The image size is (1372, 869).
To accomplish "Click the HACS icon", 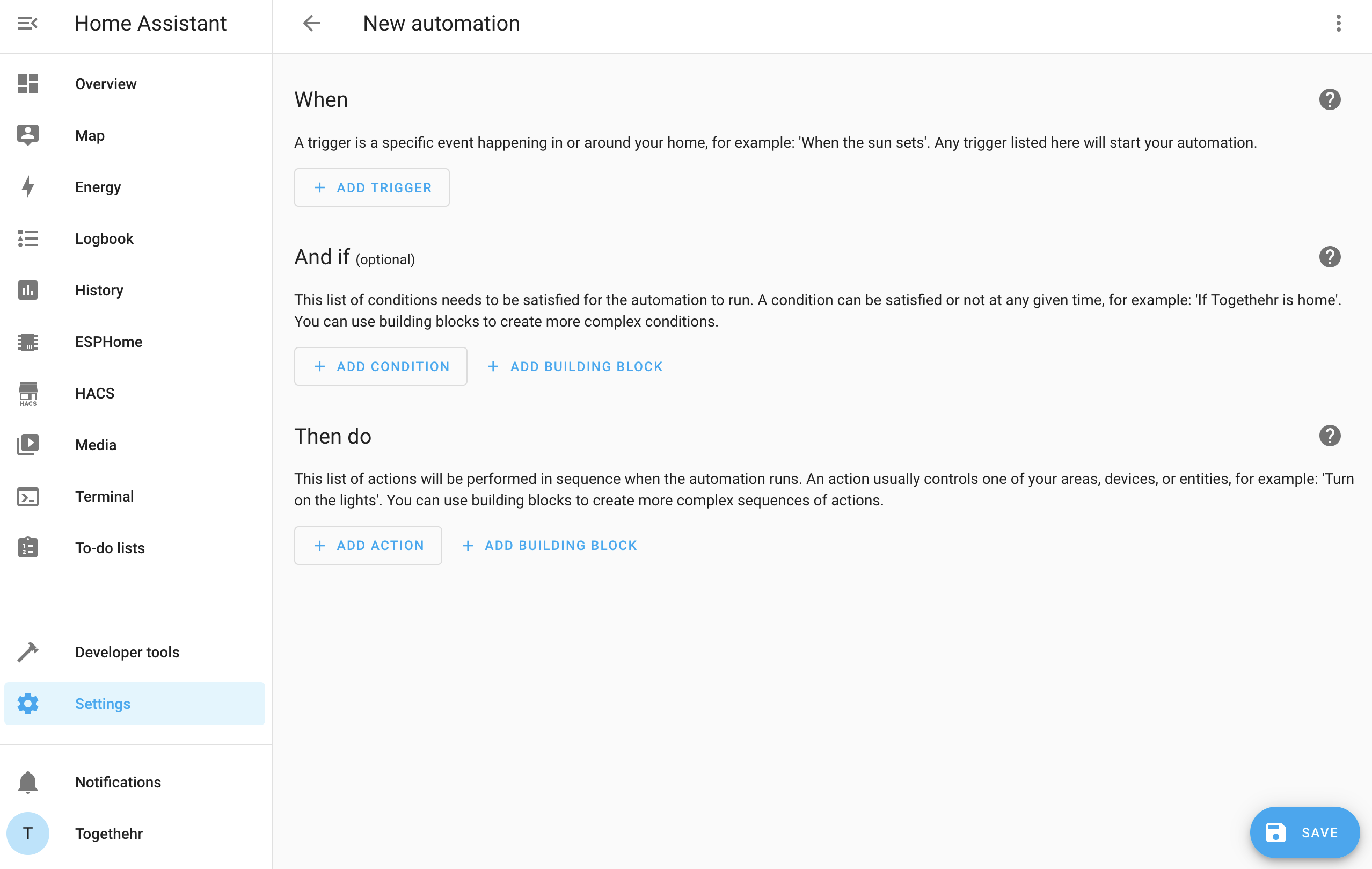I will point(27,392).
